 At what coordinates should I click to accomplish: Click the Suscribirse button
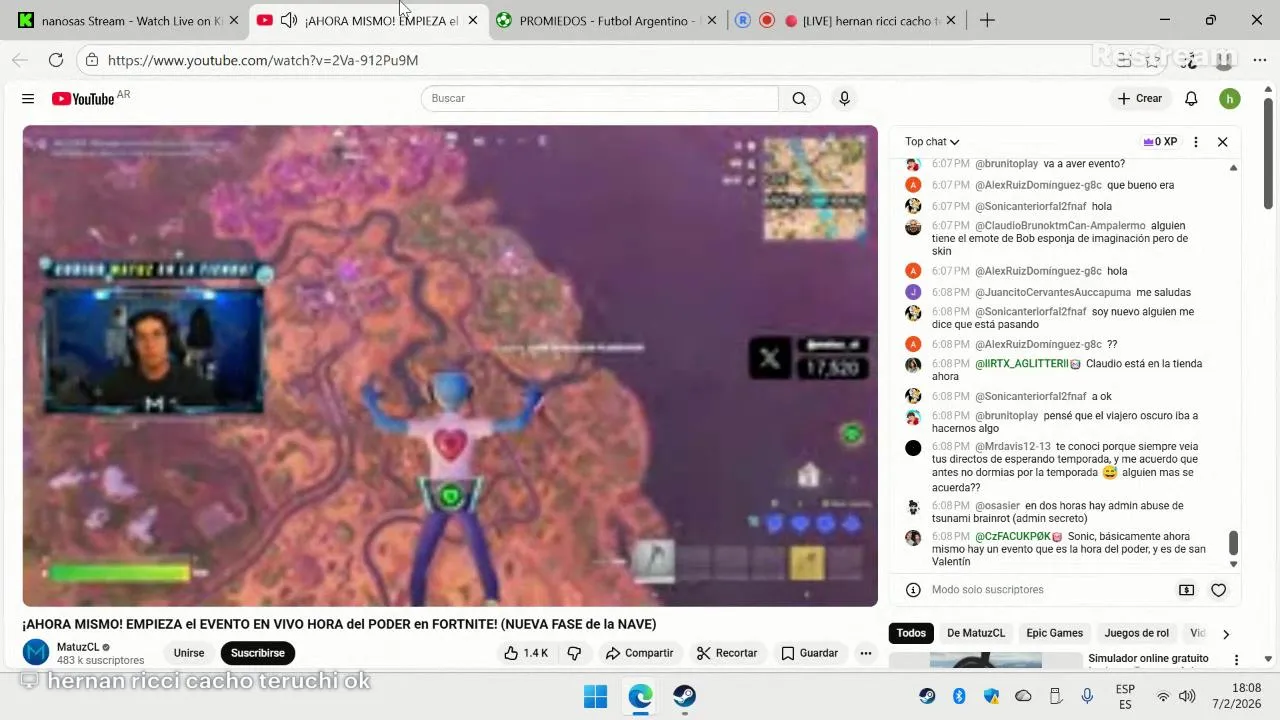[258, 653]
